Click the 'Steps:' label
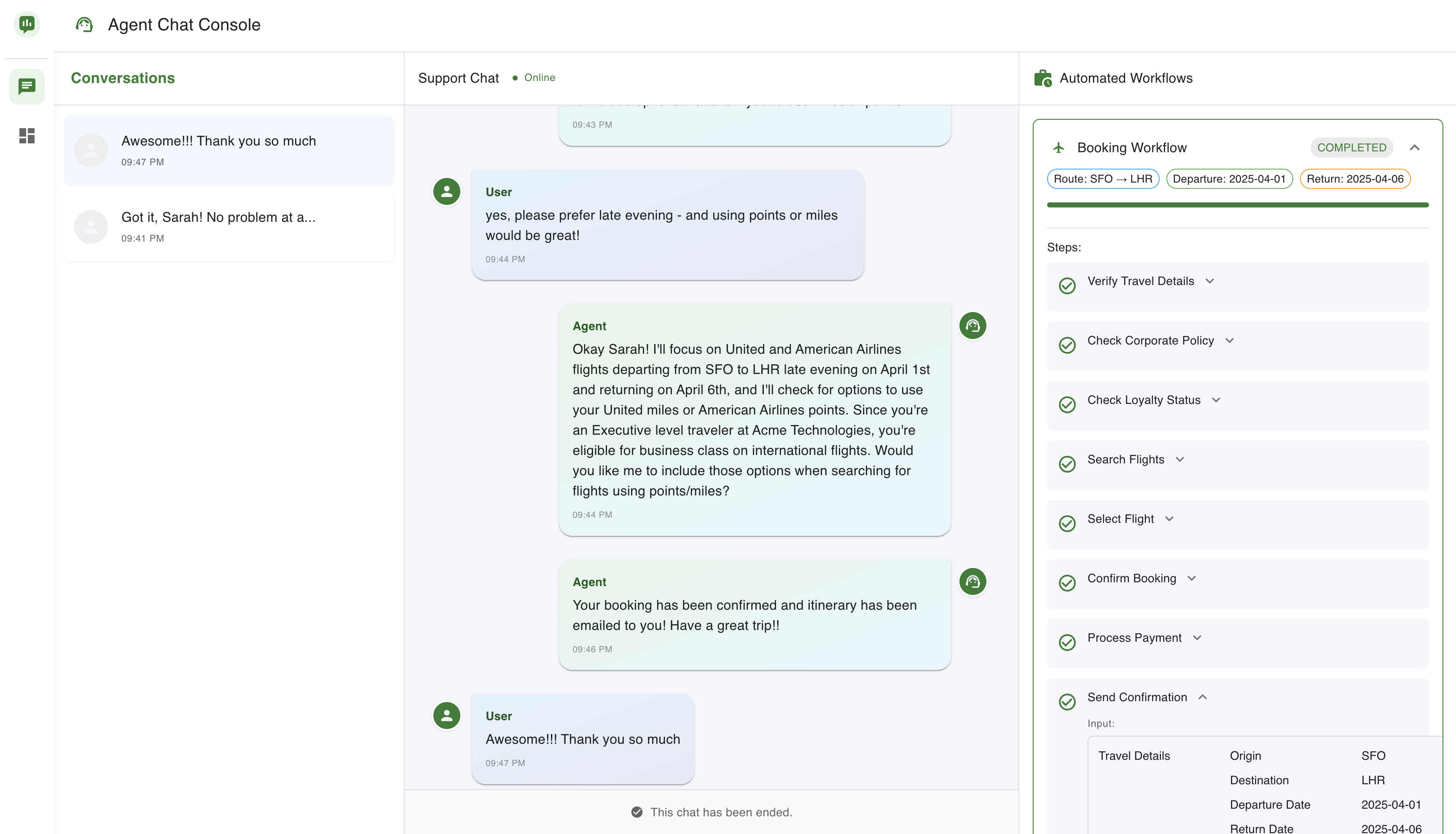 click(1064, 248)
